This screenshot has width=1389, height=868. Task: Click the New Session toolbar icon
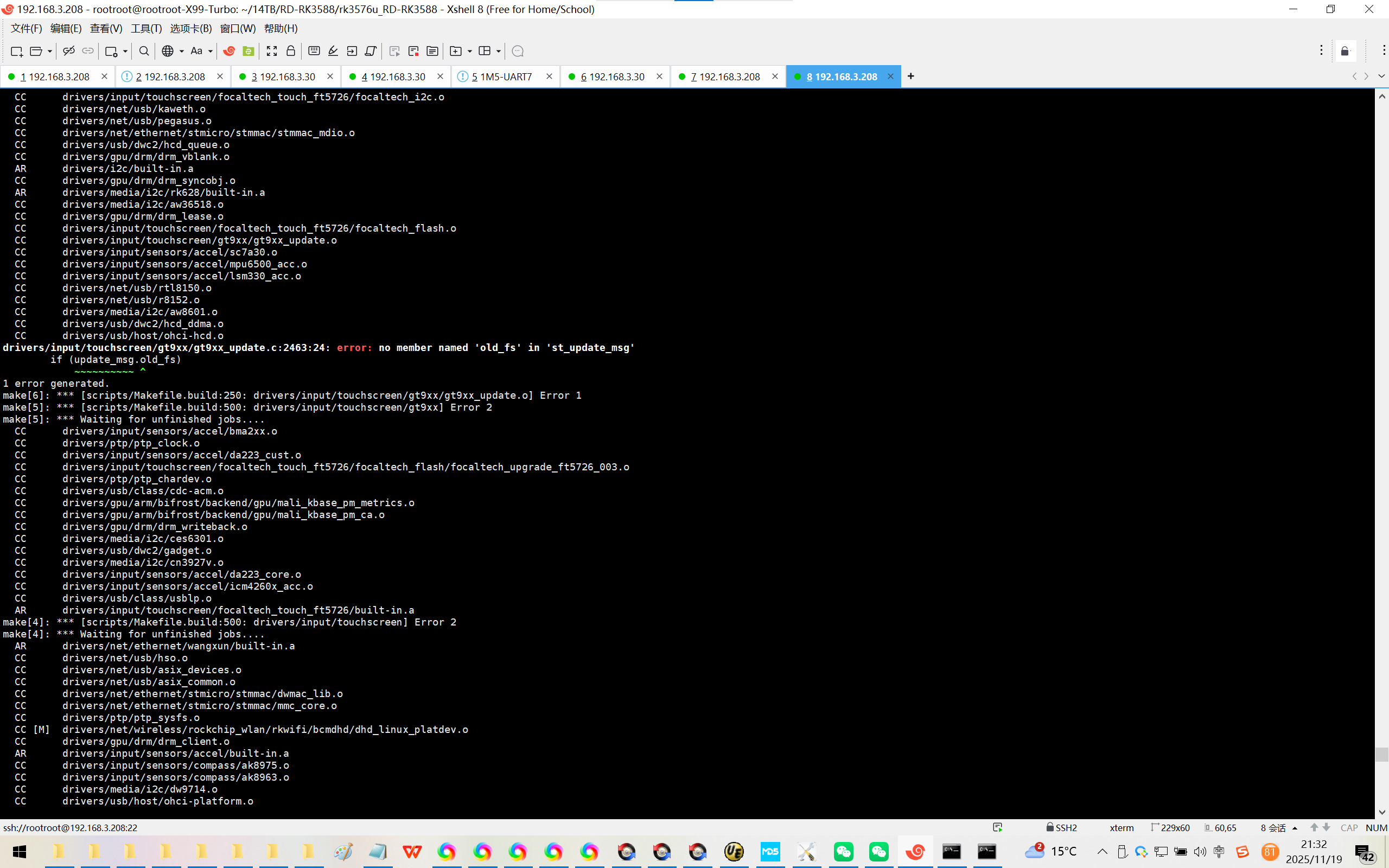pos(16,51)
